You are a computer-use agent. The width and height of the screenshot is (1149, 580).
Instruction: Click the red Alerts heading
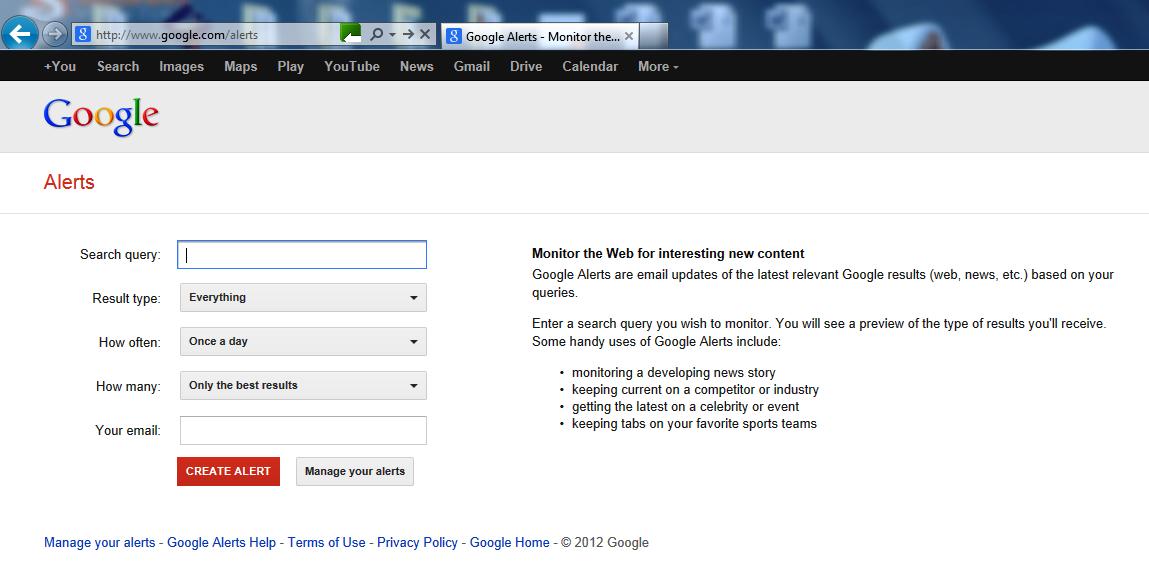click(x=69, y=182)
